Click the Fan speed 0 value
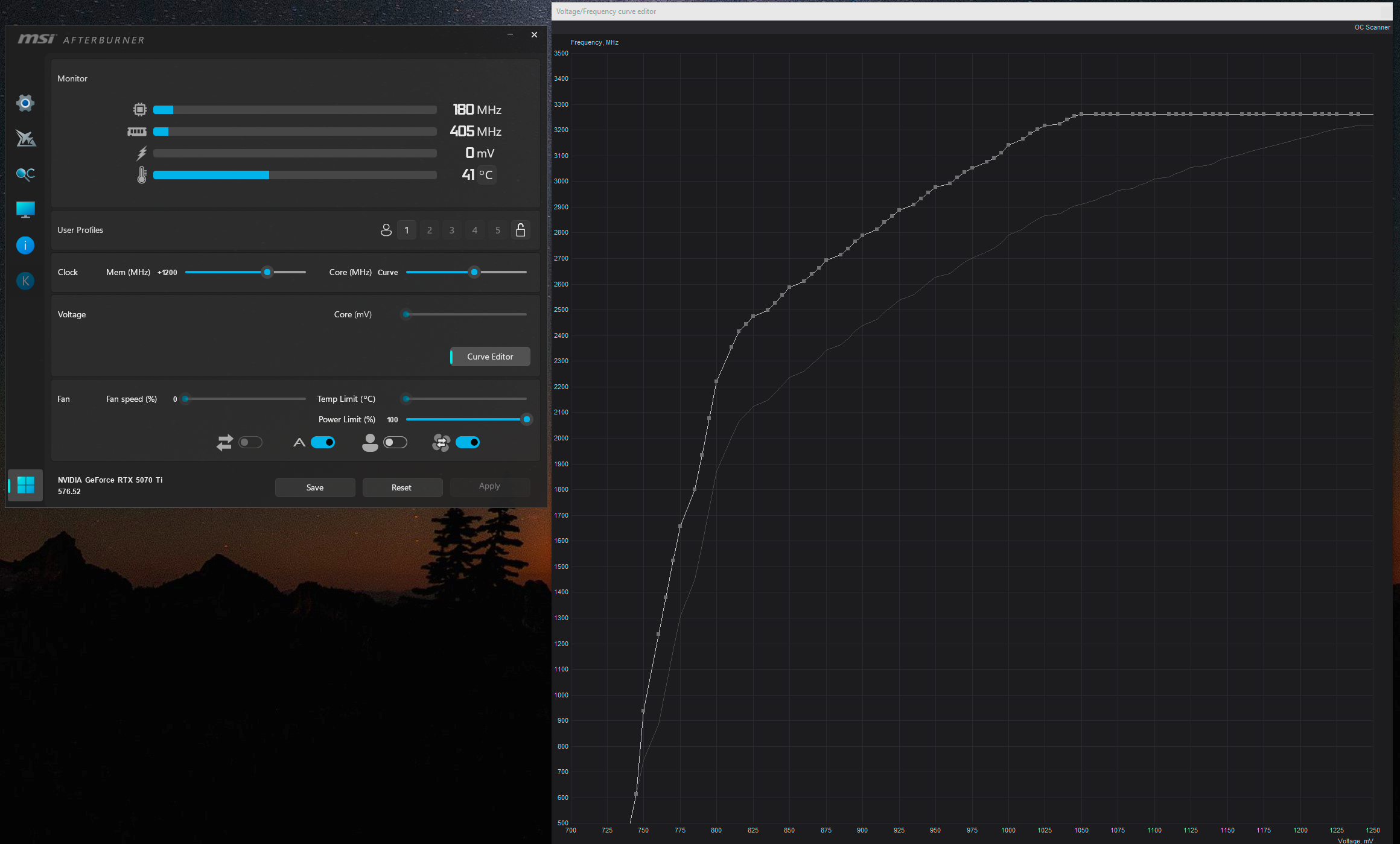Image resolution: width=1400 pixels, height=844 pixels. [x=175, y=399]
